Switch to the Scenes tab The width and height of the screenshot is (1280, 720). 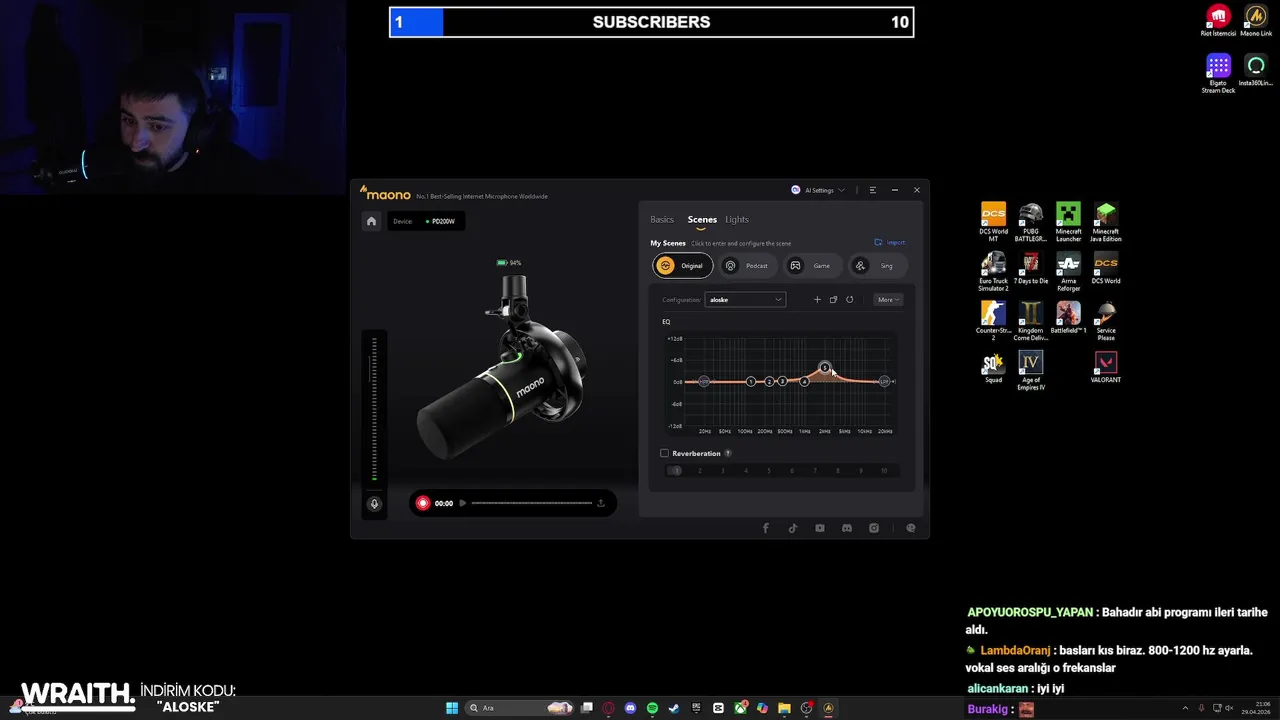(x=702, y=220)
